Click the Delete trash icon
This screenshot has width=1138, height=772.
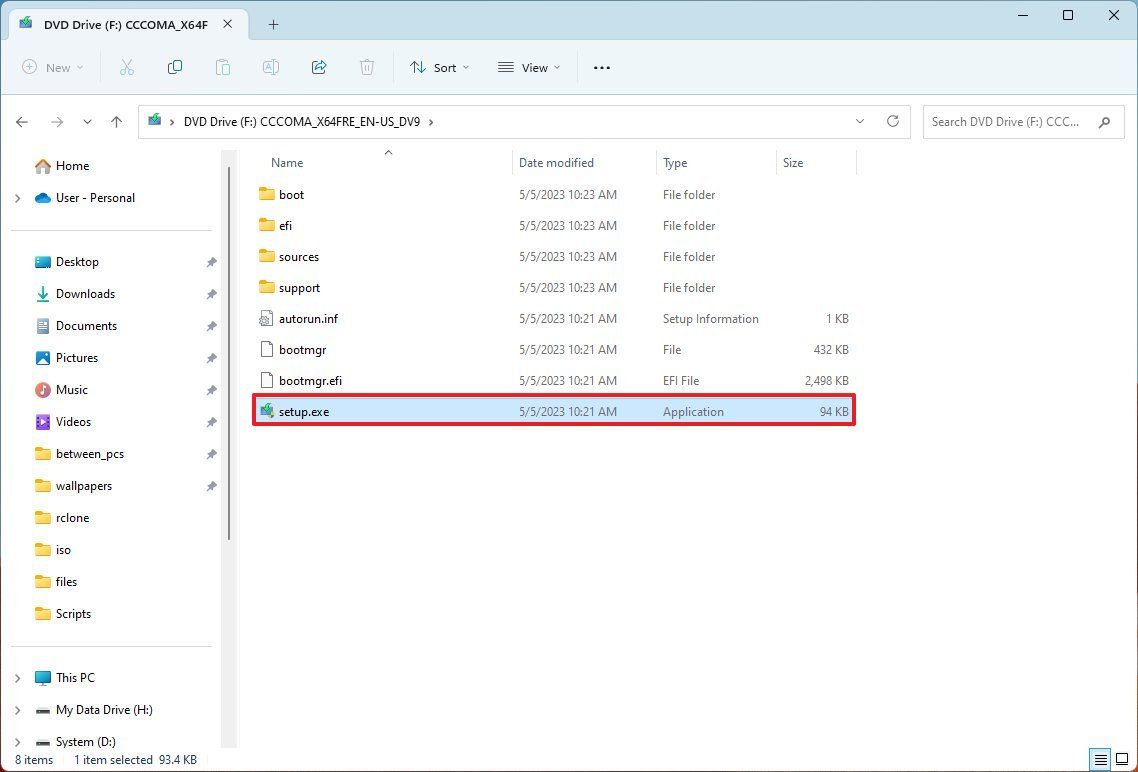click(x=366, y=67)
